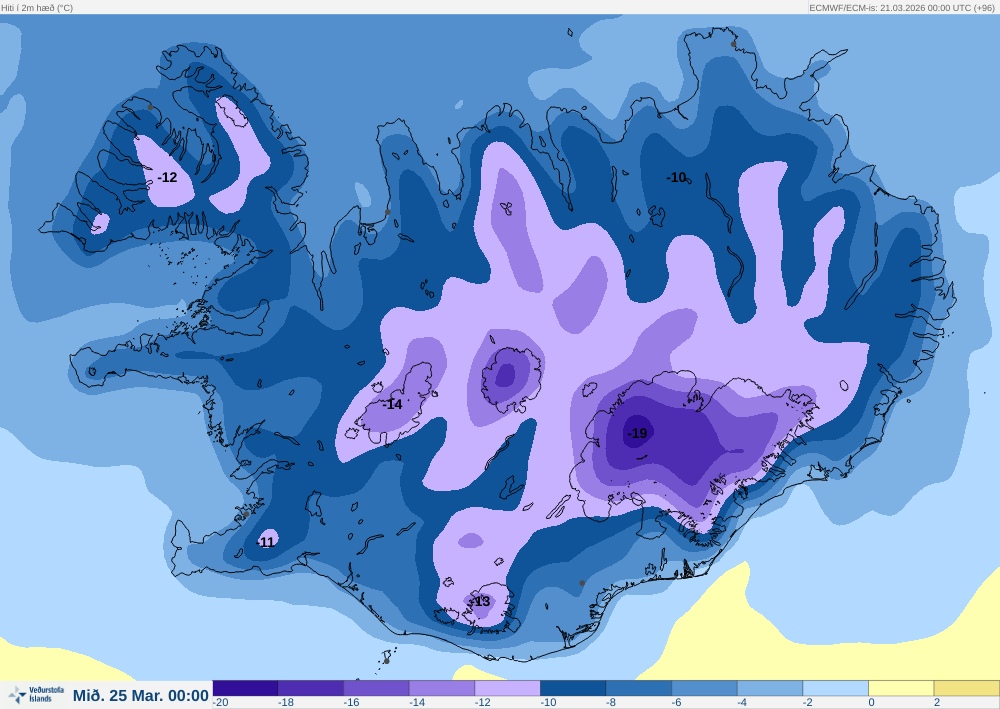Click the -19 temperature label on Vatnajökull
The width and height of the screenshot is (1000, 709).
tap(637, 434)
